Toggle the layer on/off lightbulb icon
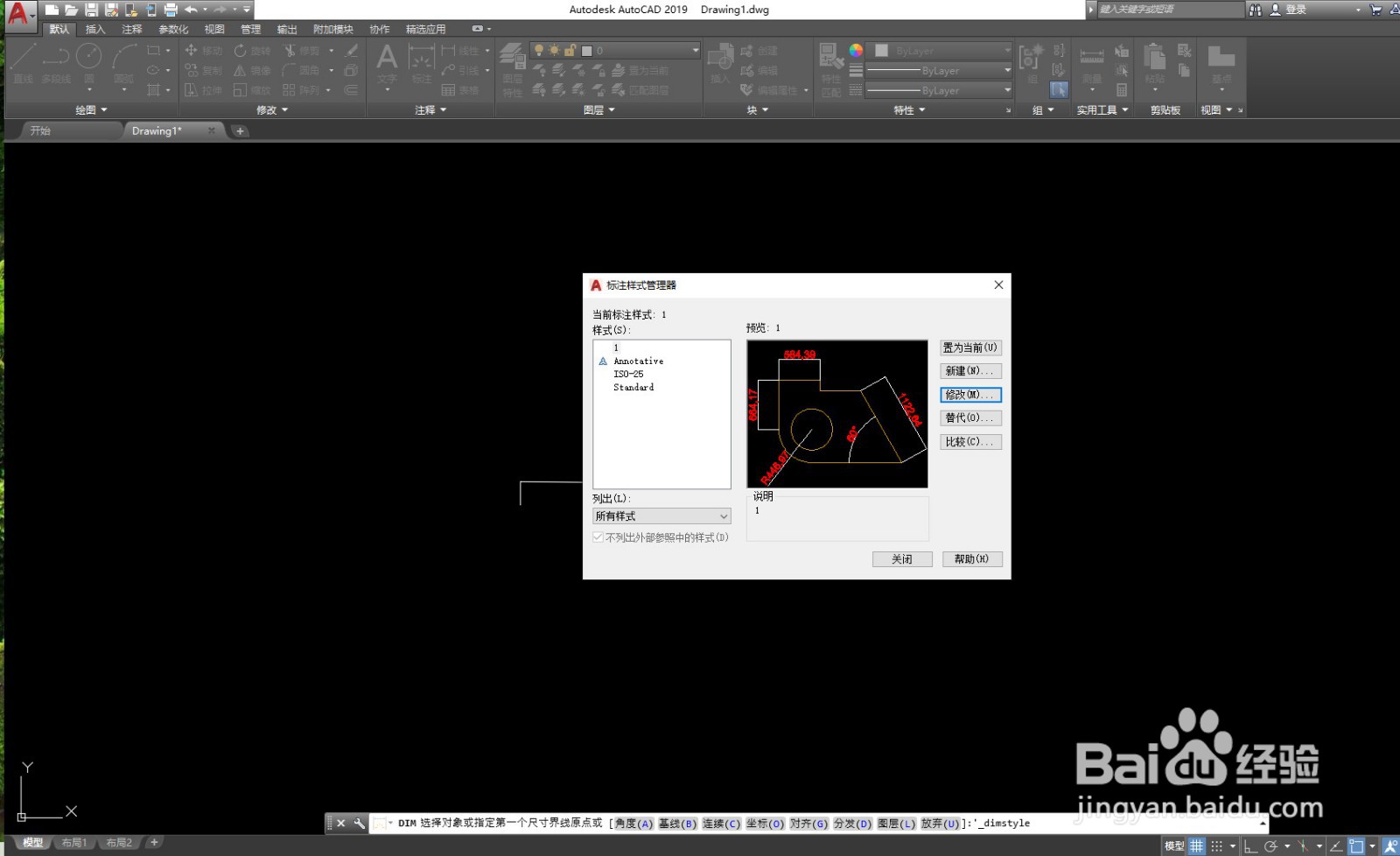The width and height of the screenshot is (1400, 856). (x=539, y=51)
